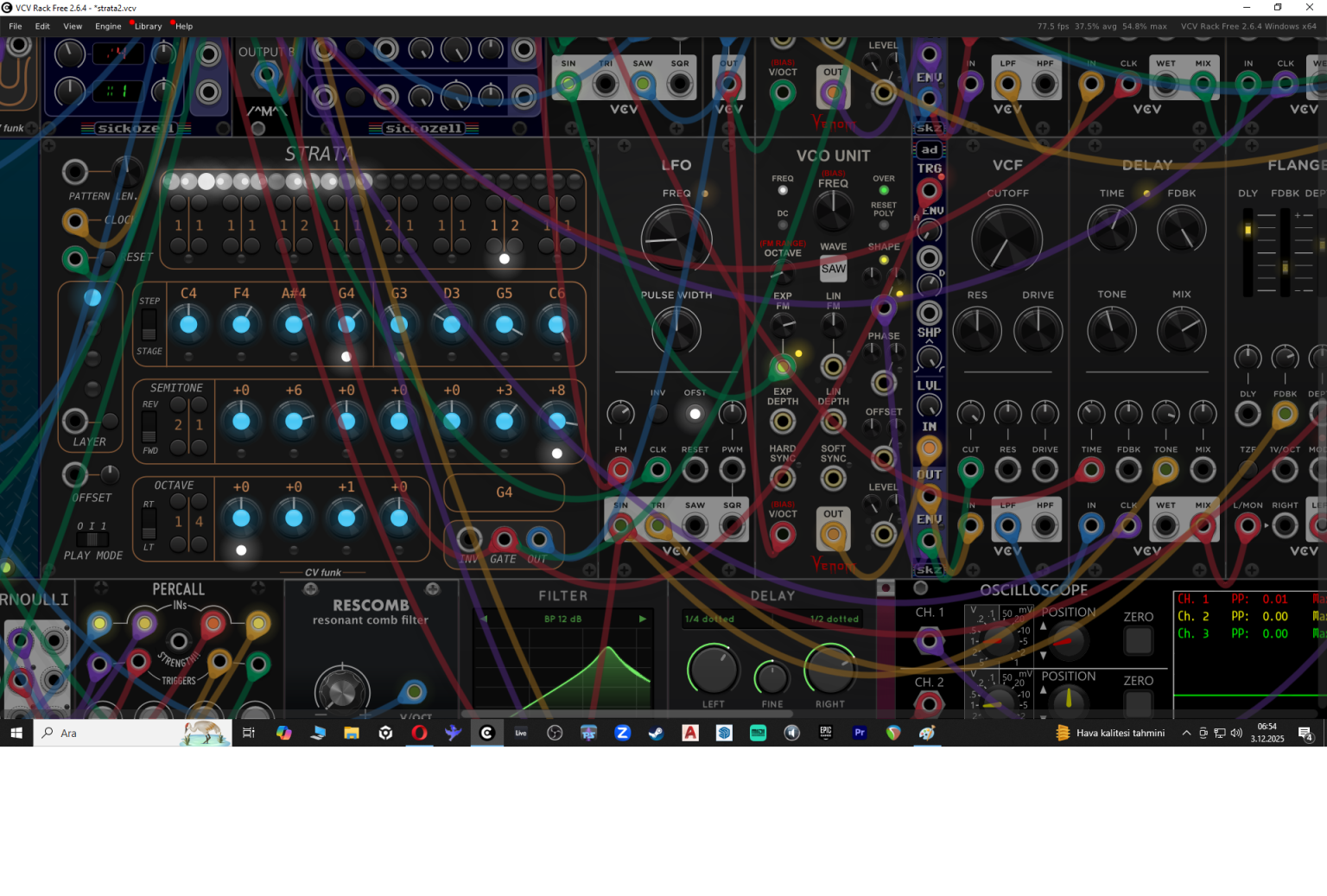The width and height of the screenshot is (1327, 896).
Task: Click the RESET push button on Strata
Action: point(109,257)
